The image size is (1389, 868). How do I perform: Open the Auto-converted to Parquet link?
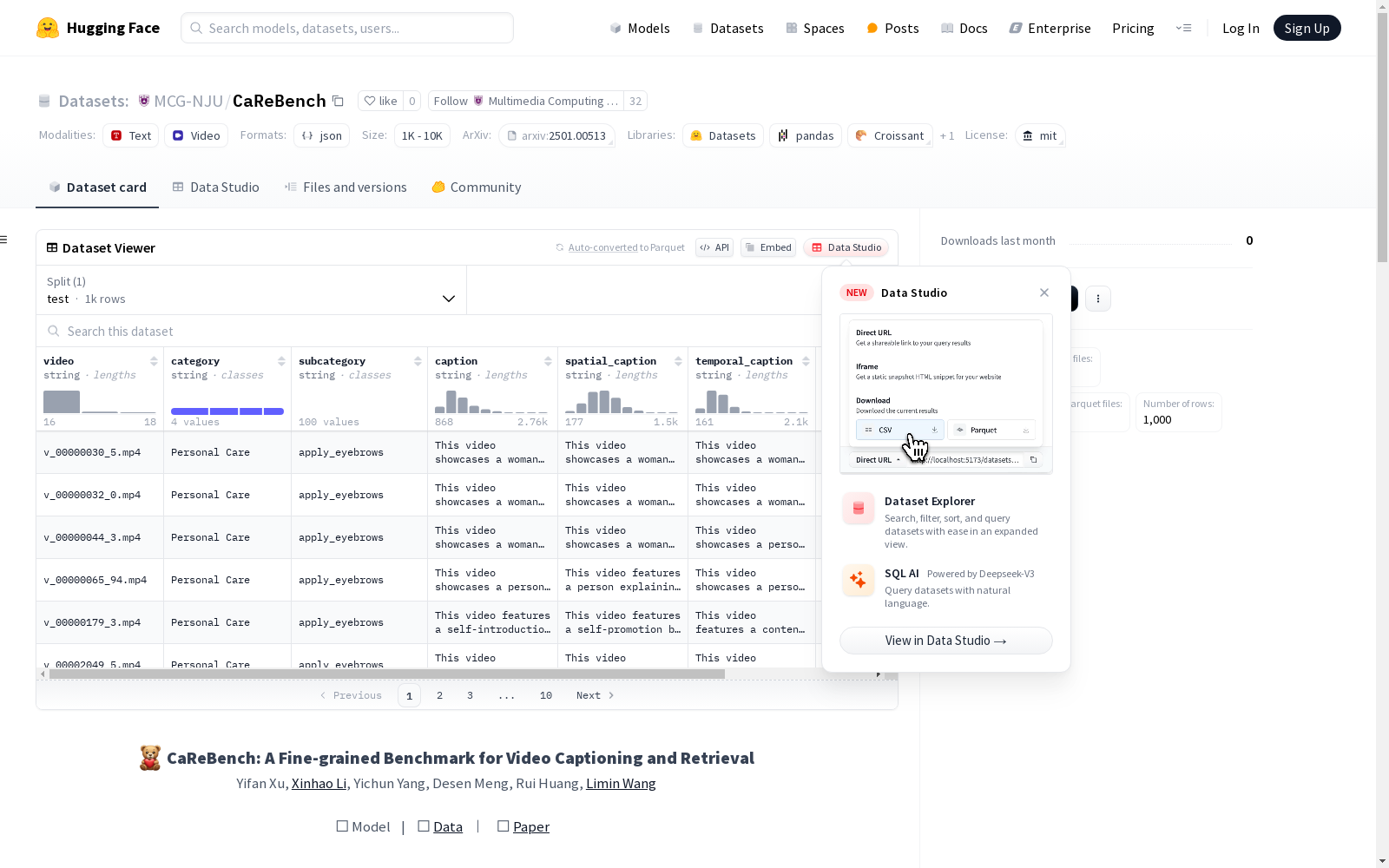click(603, 247)
